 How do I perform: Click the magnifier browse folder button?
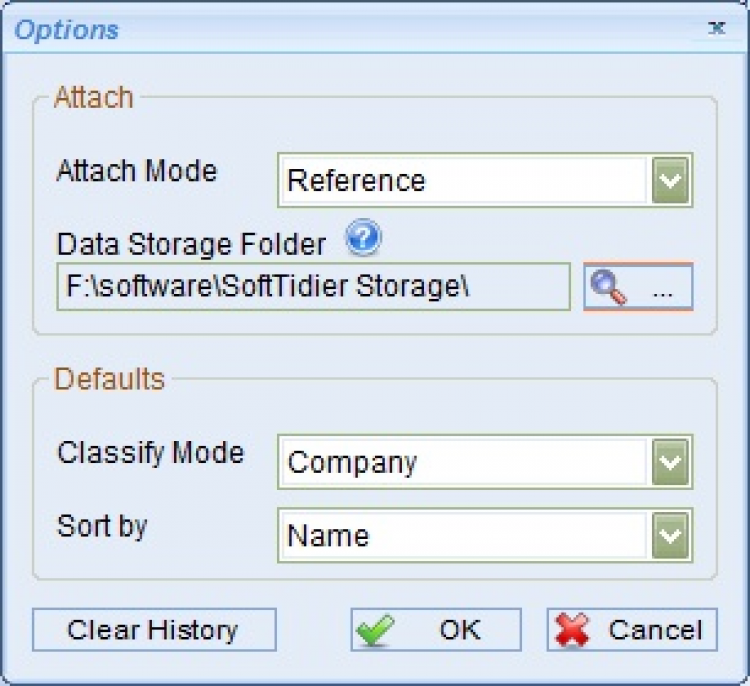coord(638,288)
